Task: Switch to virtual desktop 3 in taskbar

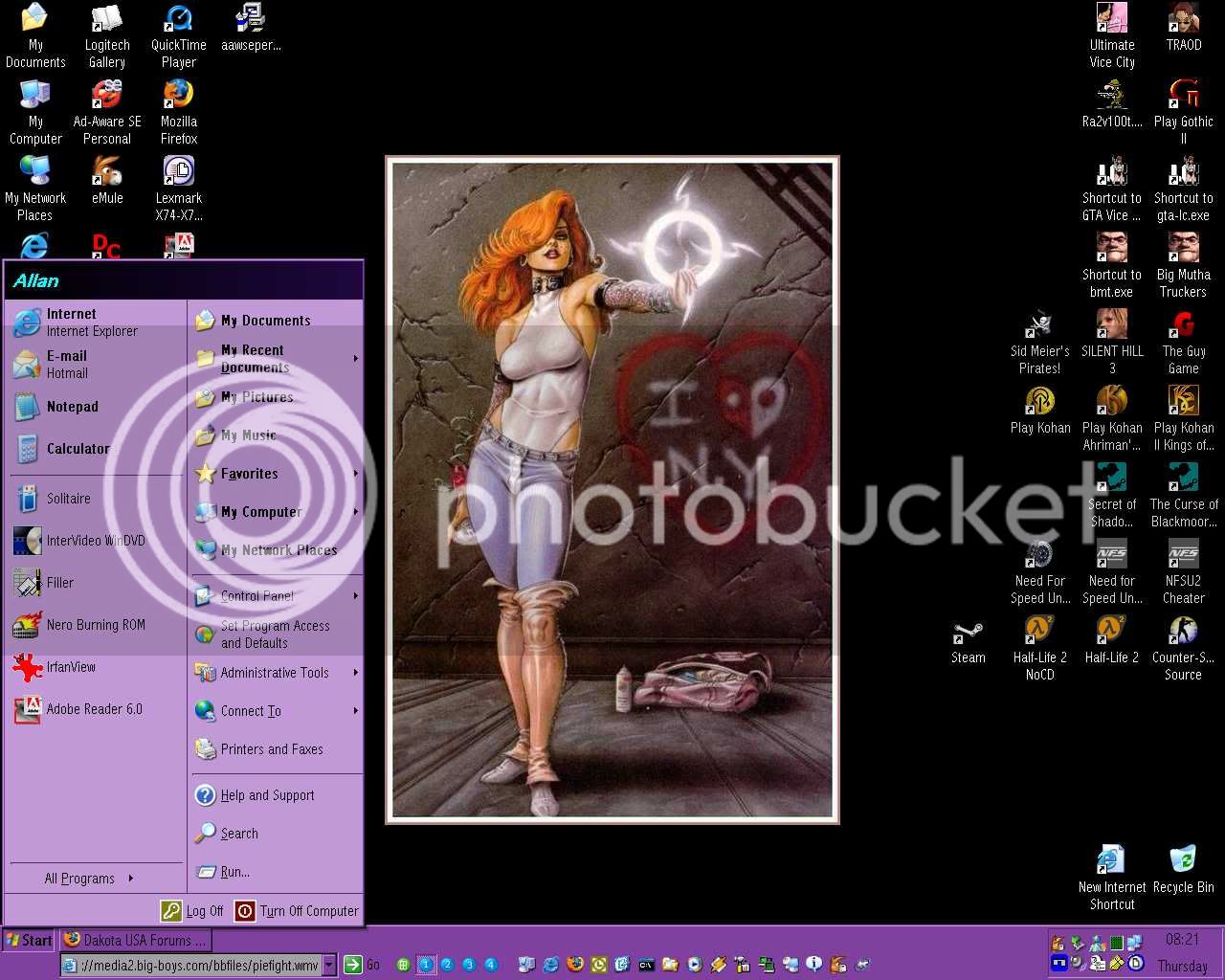Action: (x=469, y=965)
